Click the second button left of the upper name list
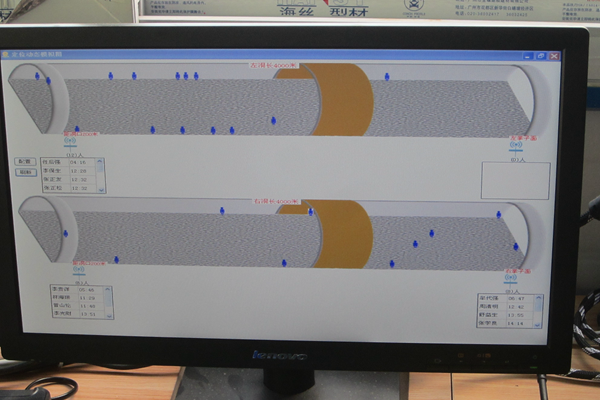Viewport: 600px width, 400px height. tap(25, 172)
